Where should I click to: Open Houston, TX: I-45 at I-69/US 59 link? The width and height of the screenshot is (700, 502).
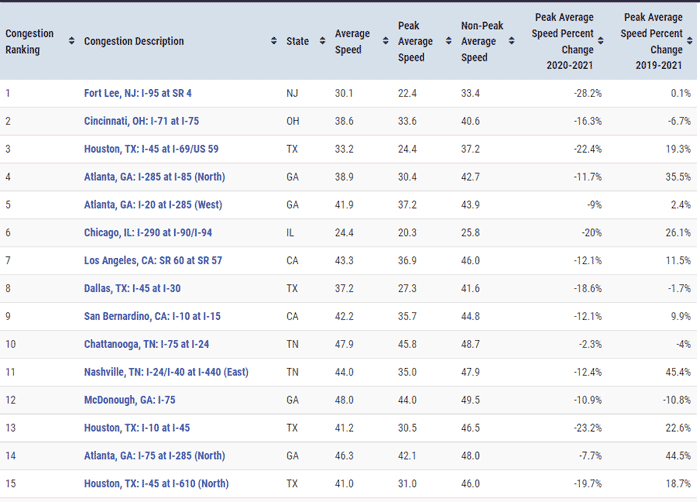click(x=151, y=149)
